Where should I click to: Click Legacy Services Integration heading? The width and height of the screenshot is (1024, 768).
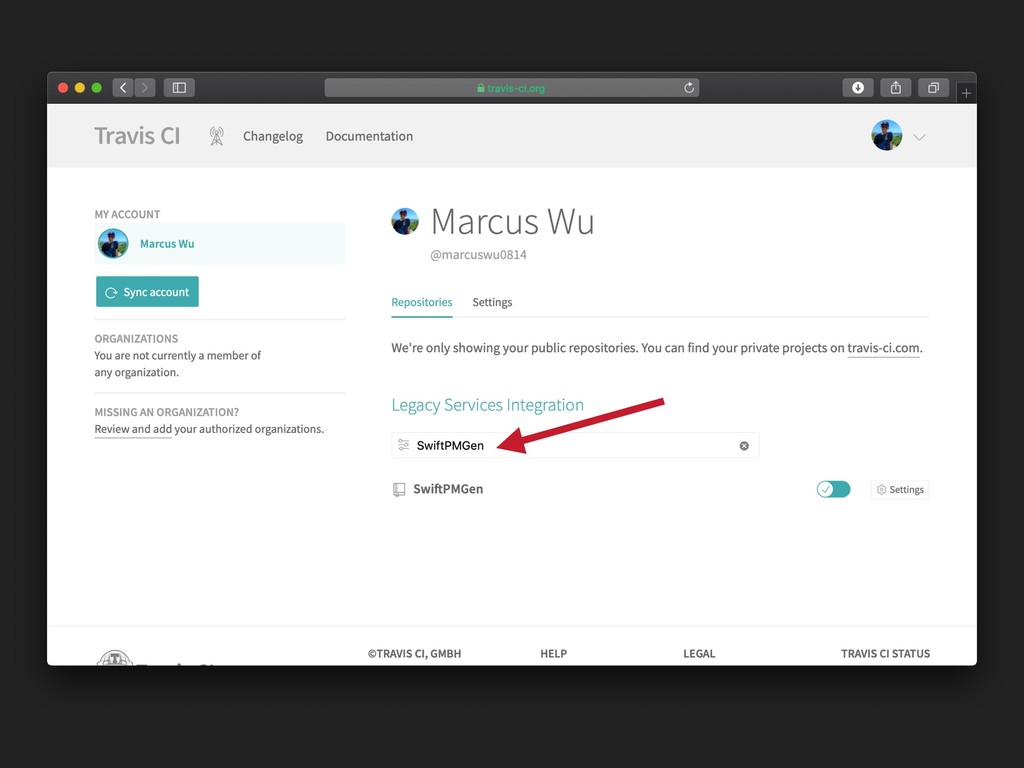coord(487,405)
